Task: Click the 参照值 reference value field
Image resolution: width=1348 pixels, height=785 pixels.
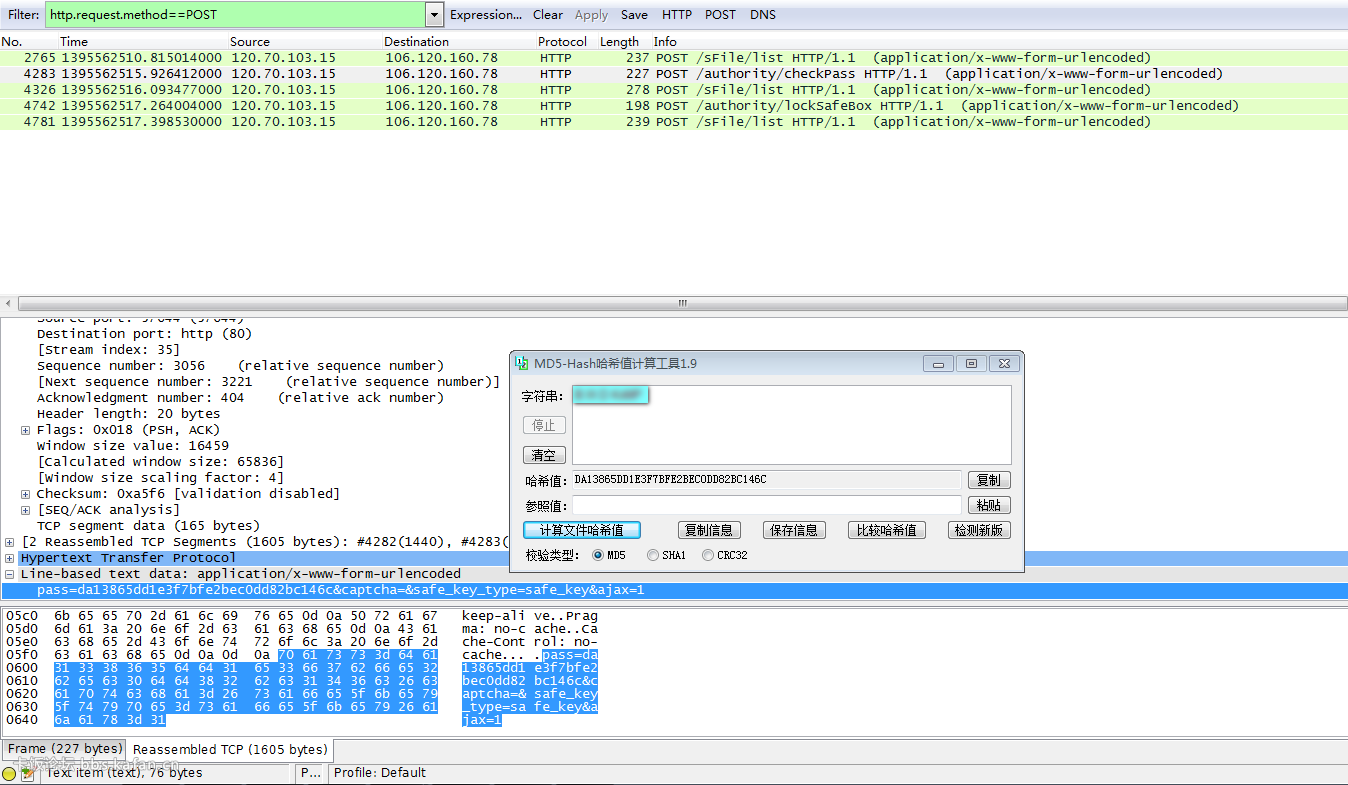Action: tap(766, 505)
